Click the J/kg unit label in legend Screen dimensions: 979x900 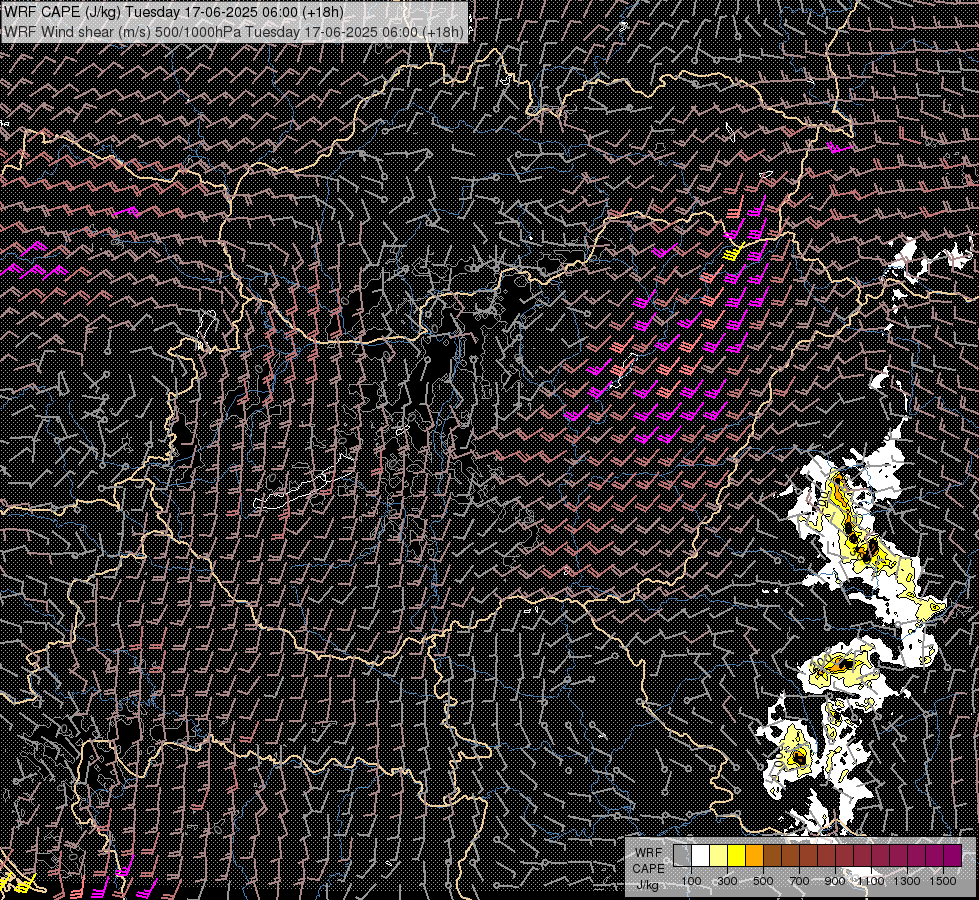coord(647,884)
